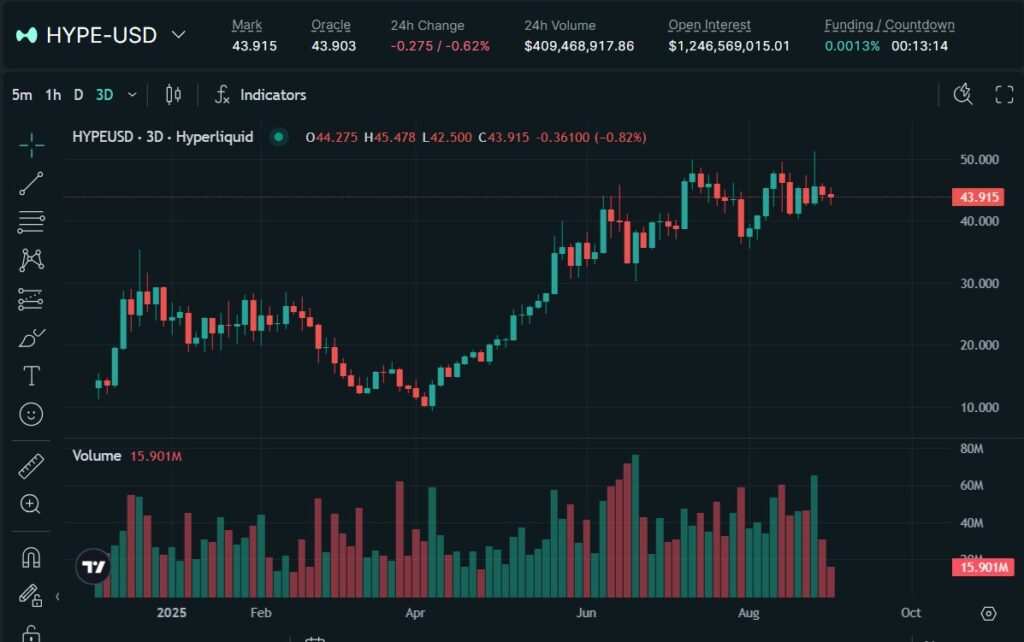Click the Oracle price label

[x=330, y=25]
